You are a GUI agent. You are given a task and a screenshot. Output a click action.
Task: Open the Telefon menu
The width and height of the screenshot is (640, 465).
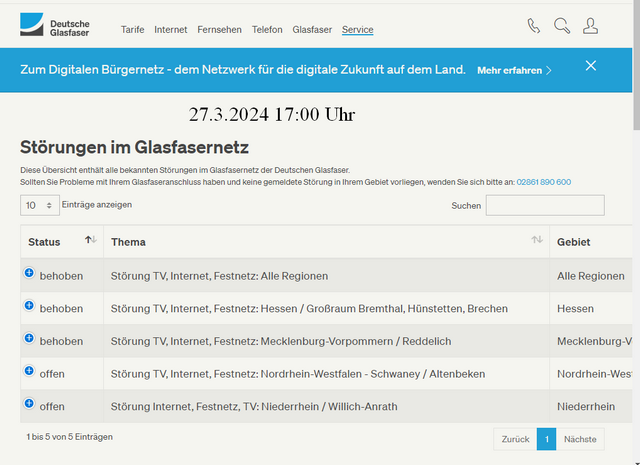click(x=267, y=29)
